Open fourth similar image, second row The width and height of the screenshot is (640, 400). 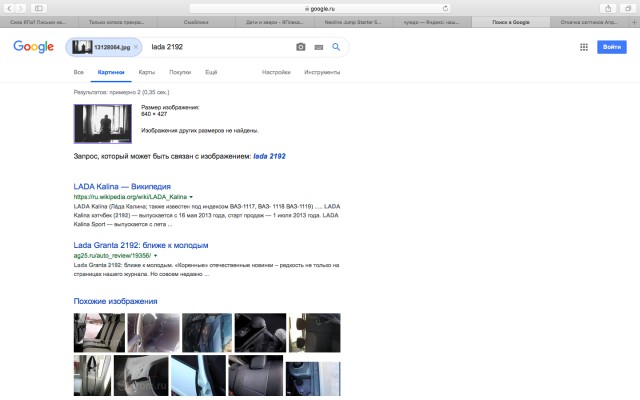point(256,376)
